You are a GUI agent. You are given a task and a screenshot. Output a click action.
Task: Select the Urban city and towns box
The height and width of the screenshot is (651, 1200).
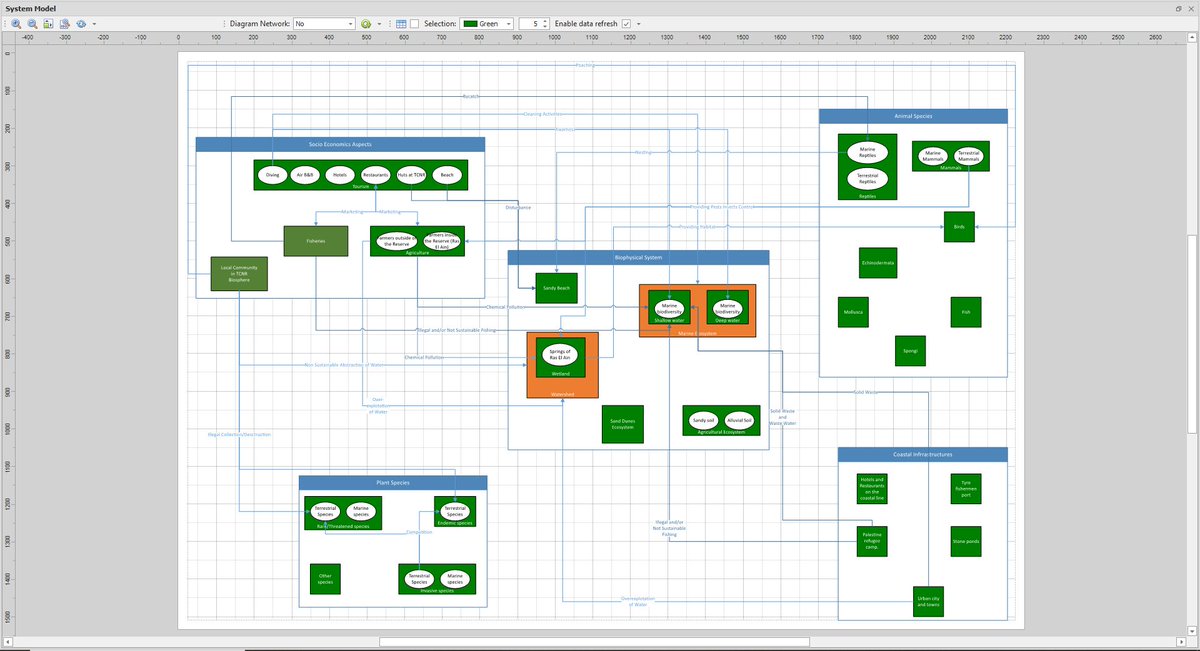928,601
